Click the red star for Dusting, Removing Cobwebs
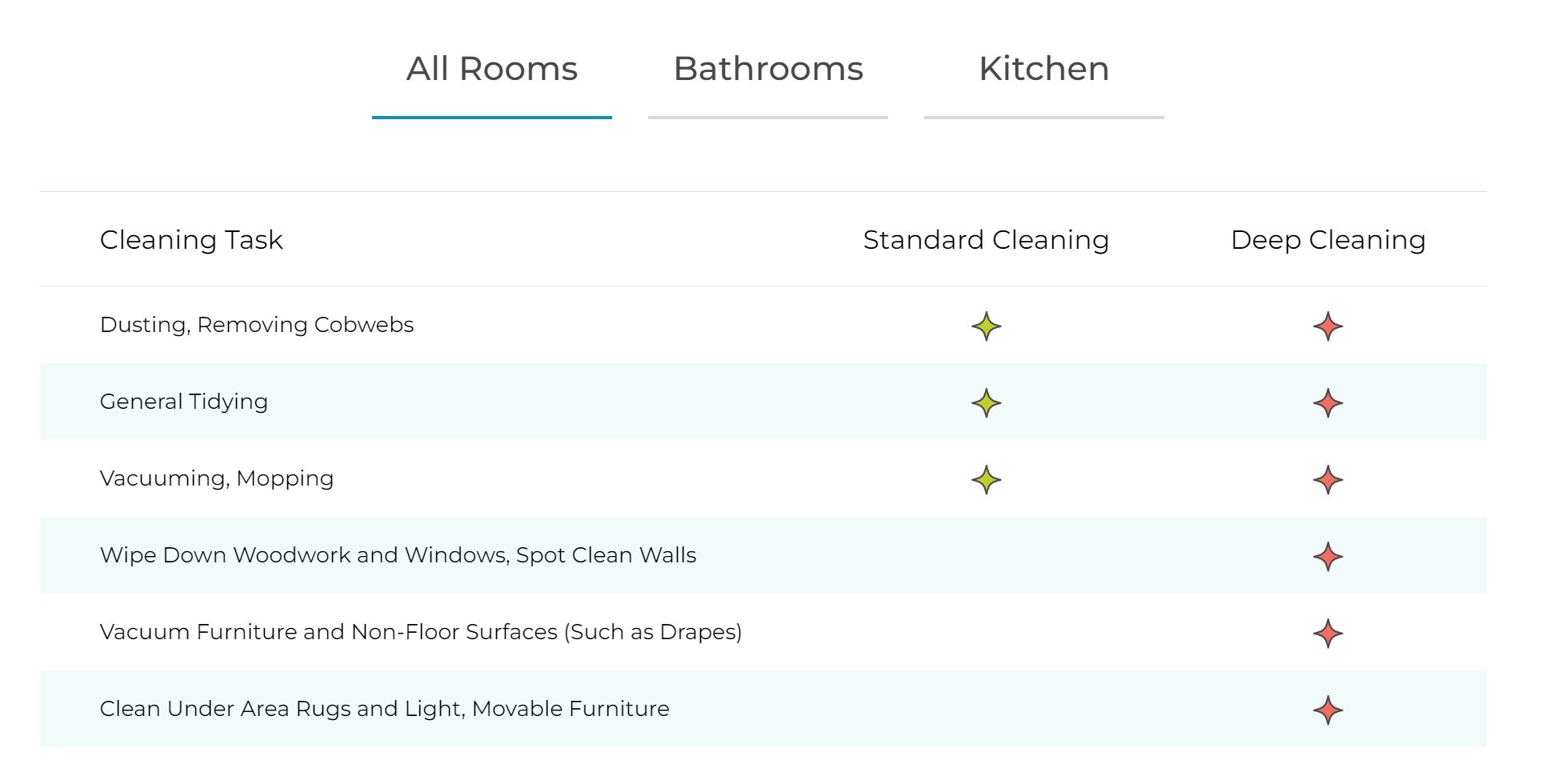 1328,325
